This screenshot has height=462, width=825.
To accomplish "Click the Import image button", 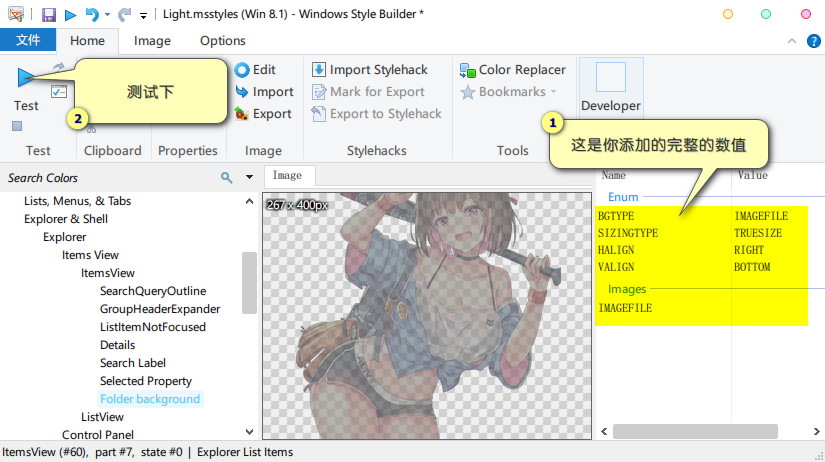I will tap(265, 92).
